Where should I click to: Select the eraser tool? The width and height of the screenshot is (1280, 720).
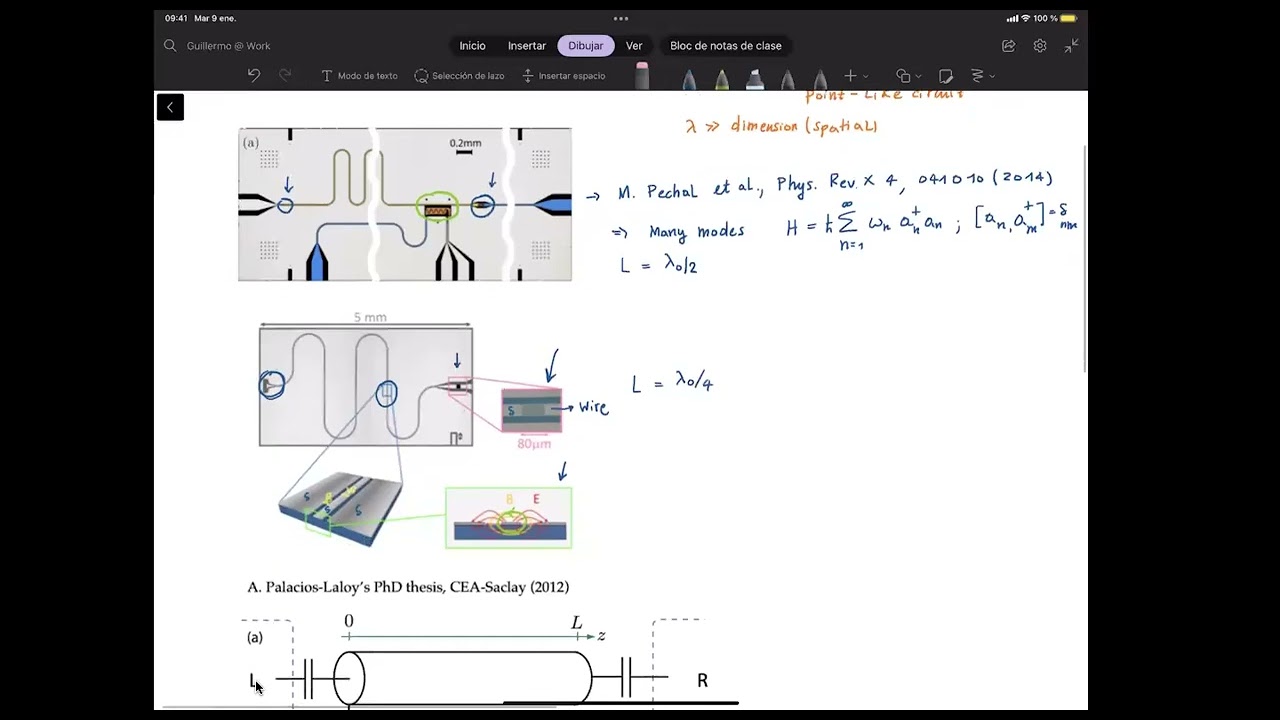(x=642, y=76)
